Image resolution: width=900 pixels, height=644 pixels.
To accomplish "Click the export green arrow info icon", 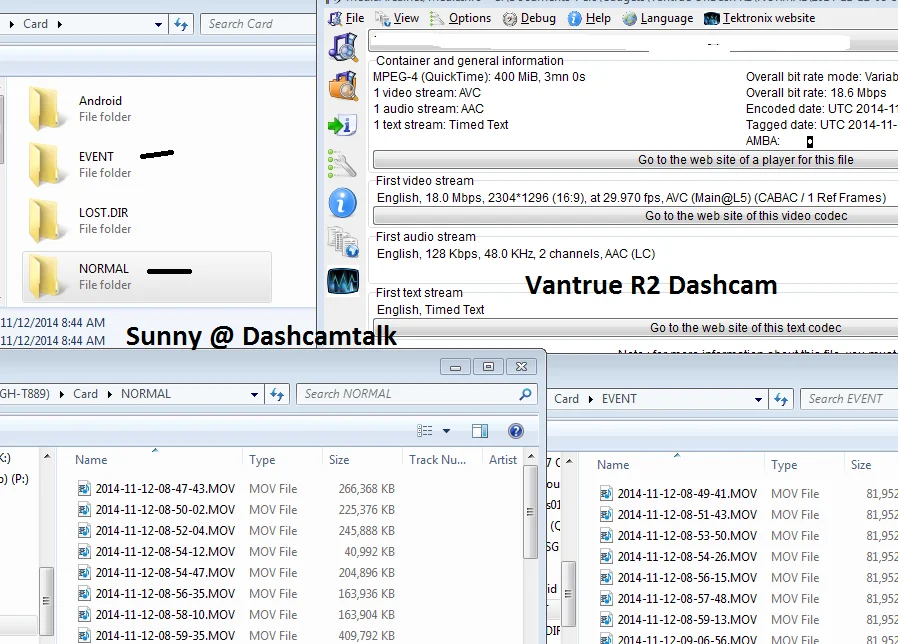I will point(343,125).
